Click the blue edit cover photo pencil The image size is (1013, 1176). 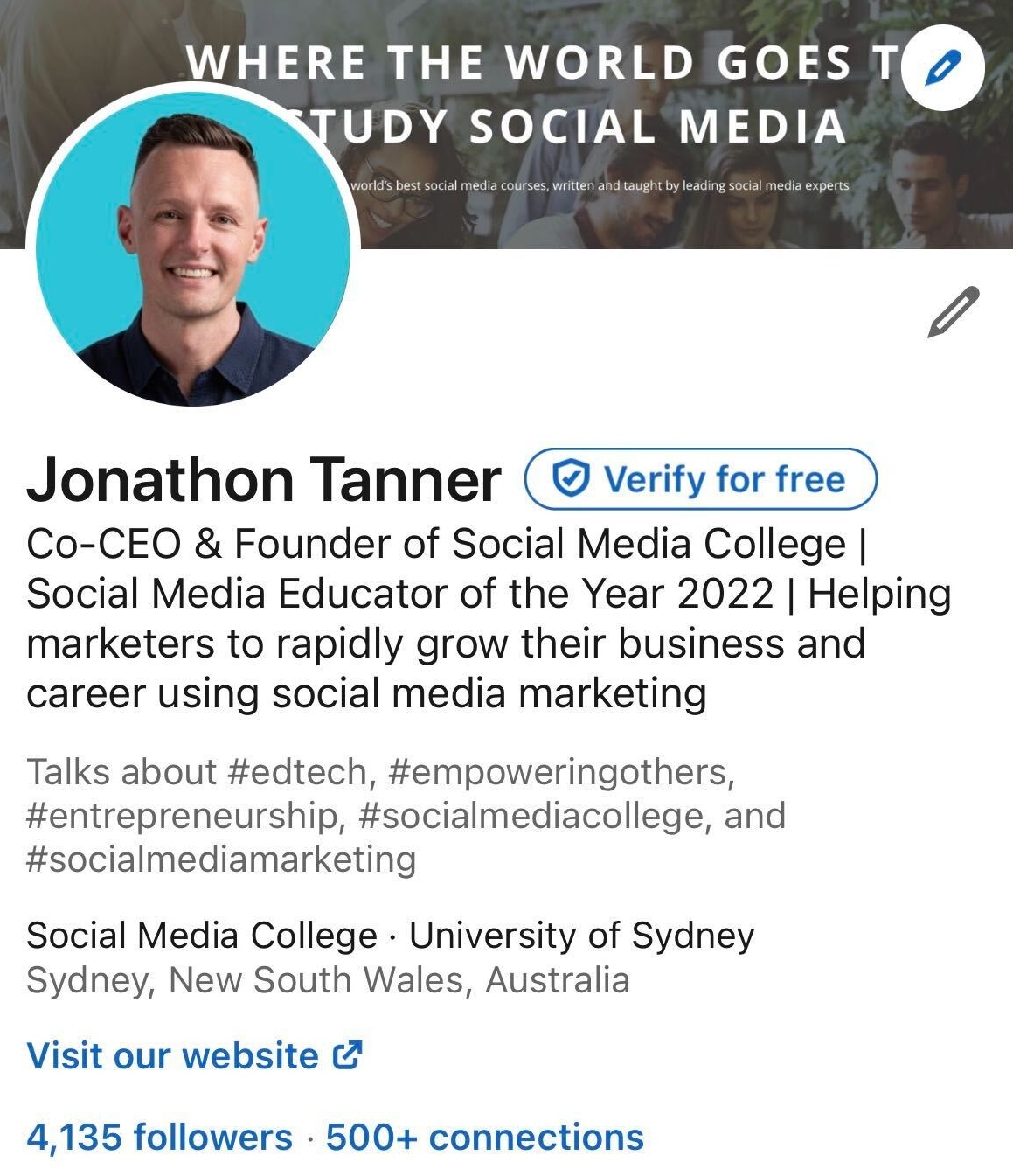click(942, 68)
